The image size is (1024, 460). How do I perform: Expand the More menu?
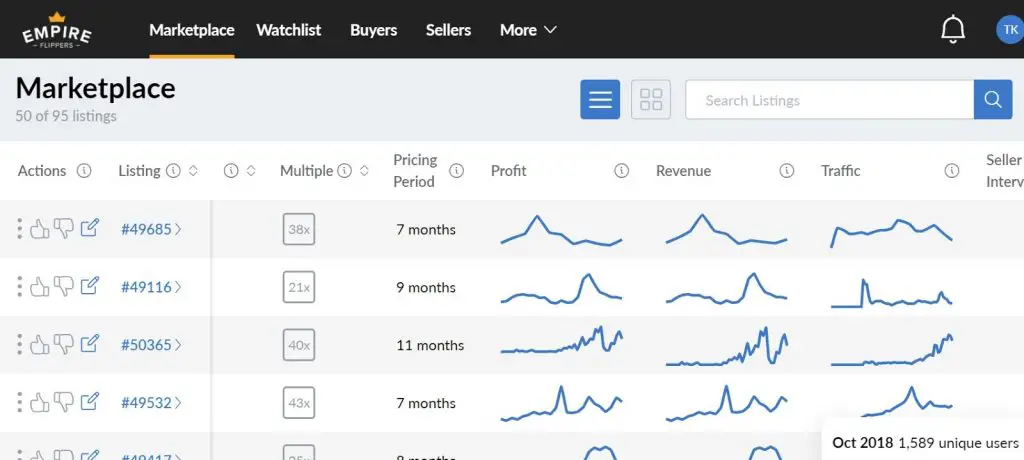[528, 30]
